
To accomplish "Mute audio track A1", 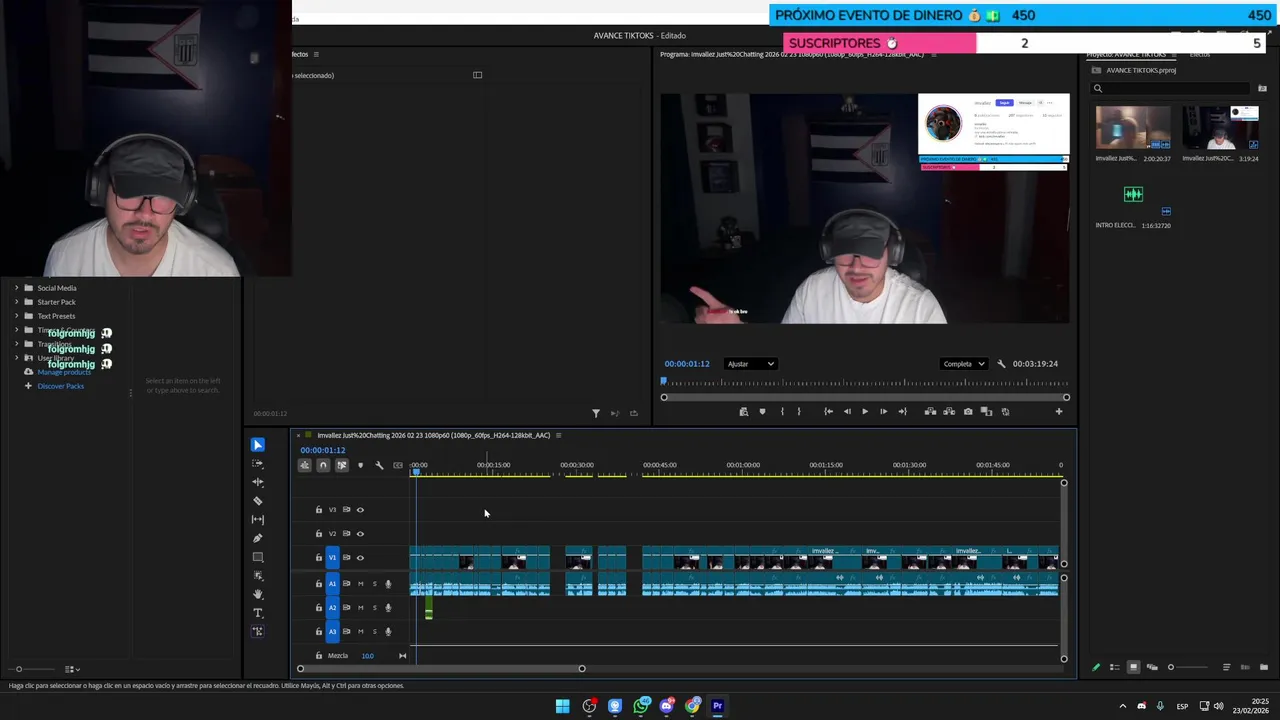I will tap(361, 584).
